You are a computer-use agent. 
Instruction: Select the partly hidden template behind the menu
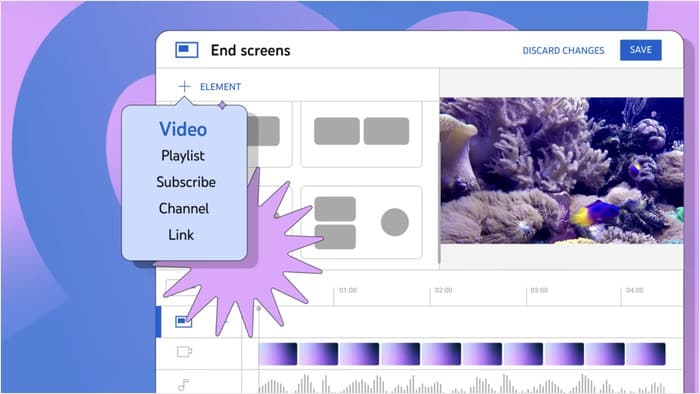(269, 134)
